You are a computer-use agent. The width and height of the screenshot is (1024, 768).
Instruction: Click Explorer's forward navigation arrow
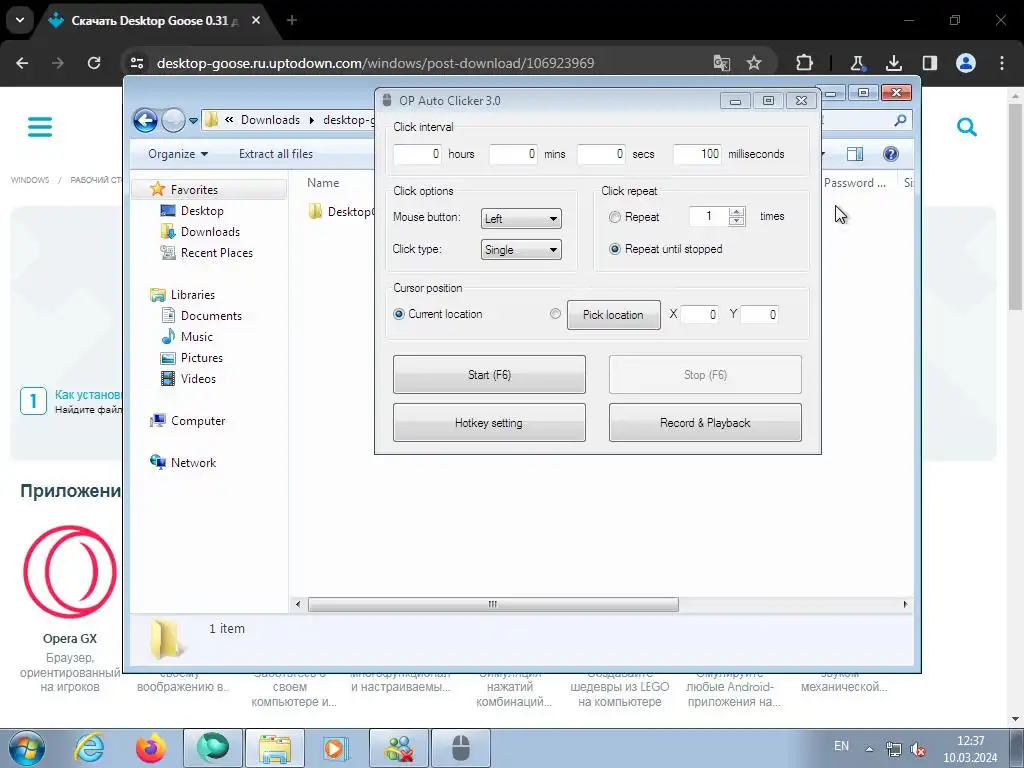[173, 120]
